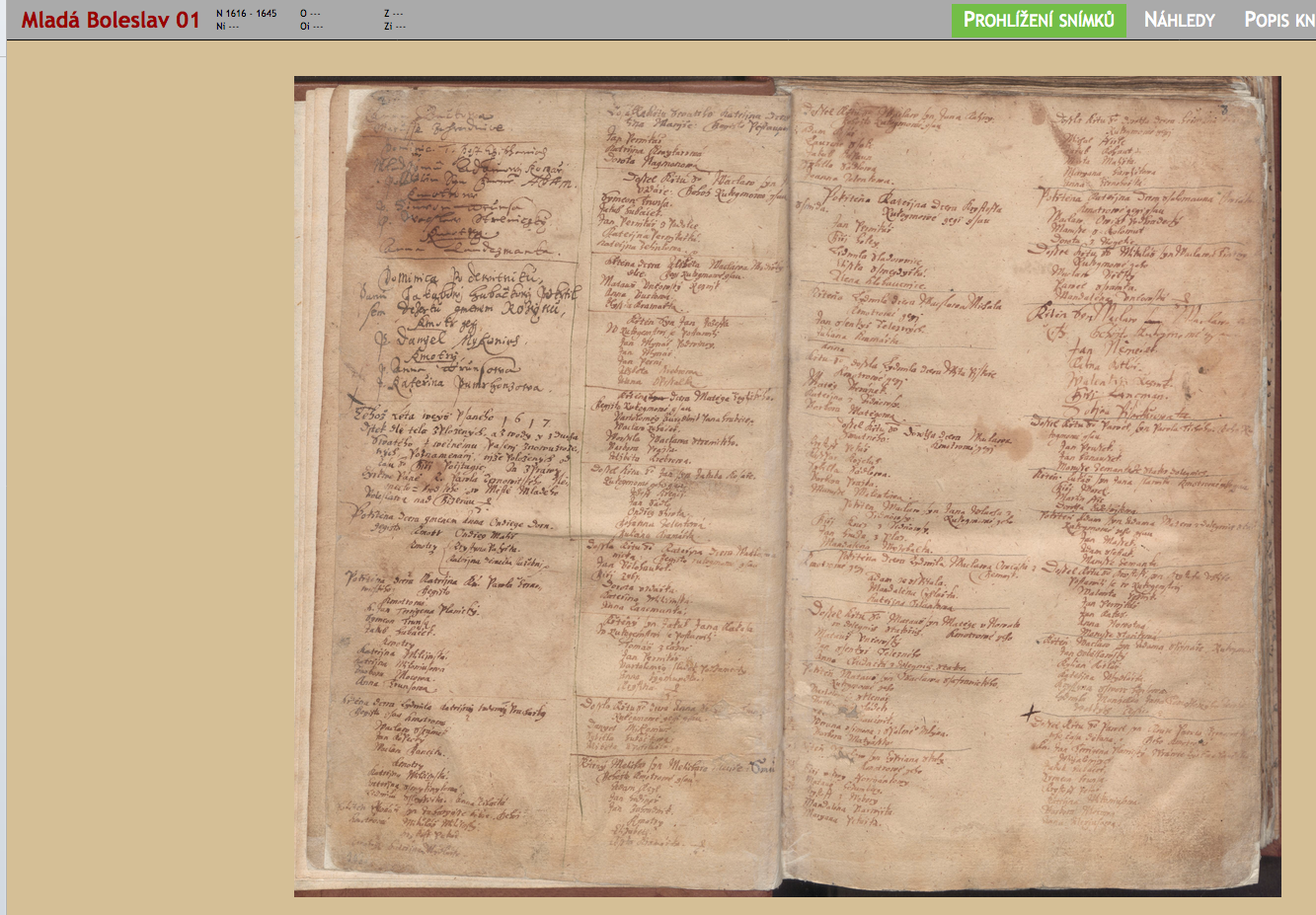Click the folio number 3 in page corner
This screenshot has width=1316, height=915.
[x=1224, y=111]
